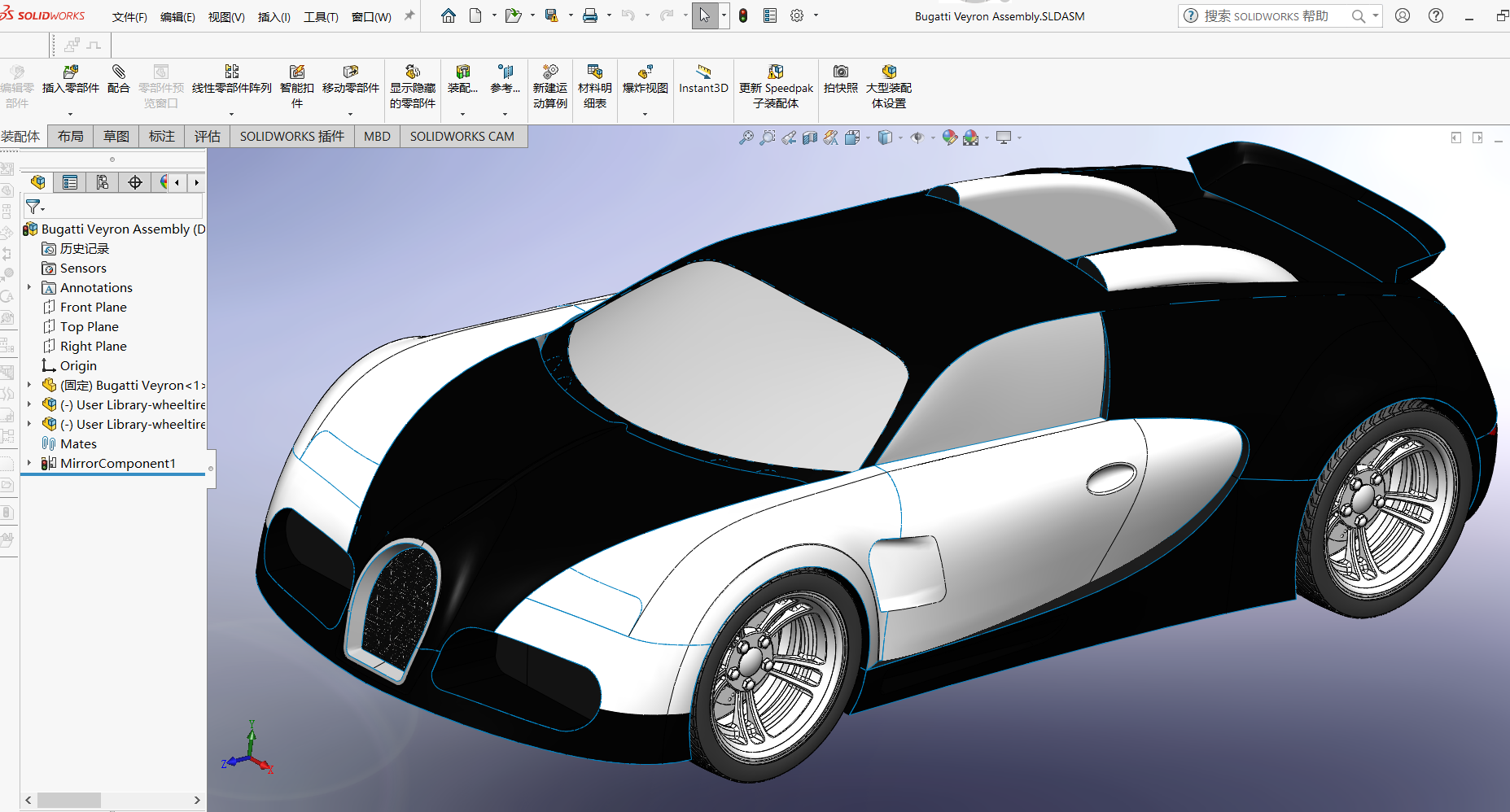The height and width of the screenshot is (812, 1510).
Task: Open Options gear icon
Action: pos(797,15)
